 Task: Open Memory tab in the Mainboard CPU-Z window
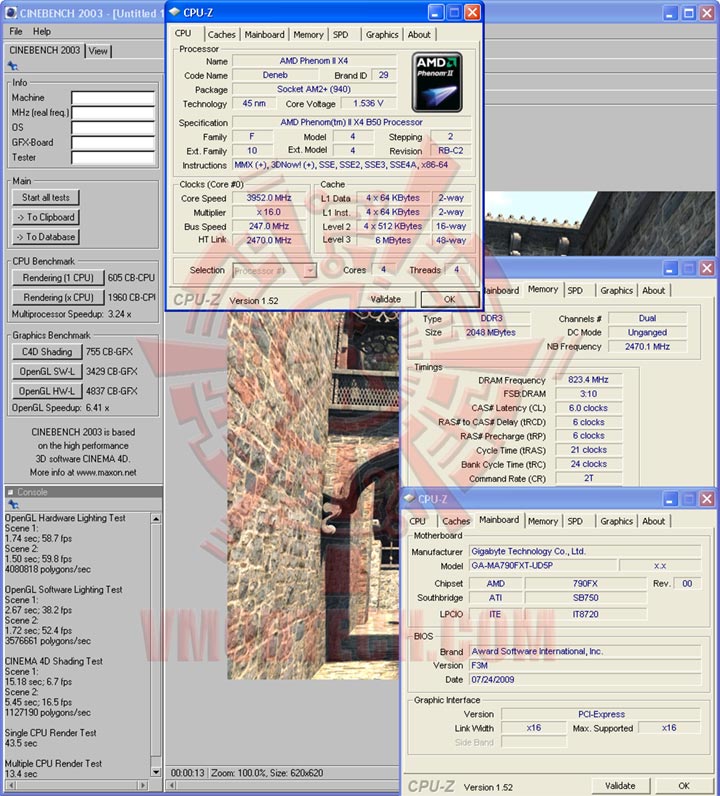[543, 521]
